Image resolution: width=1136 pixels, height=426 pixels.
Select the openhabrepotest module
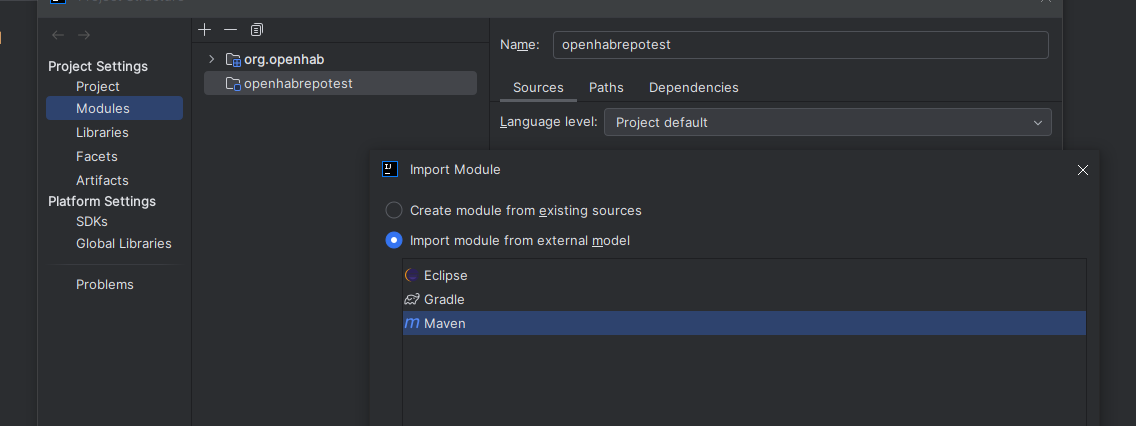point(297,83)
